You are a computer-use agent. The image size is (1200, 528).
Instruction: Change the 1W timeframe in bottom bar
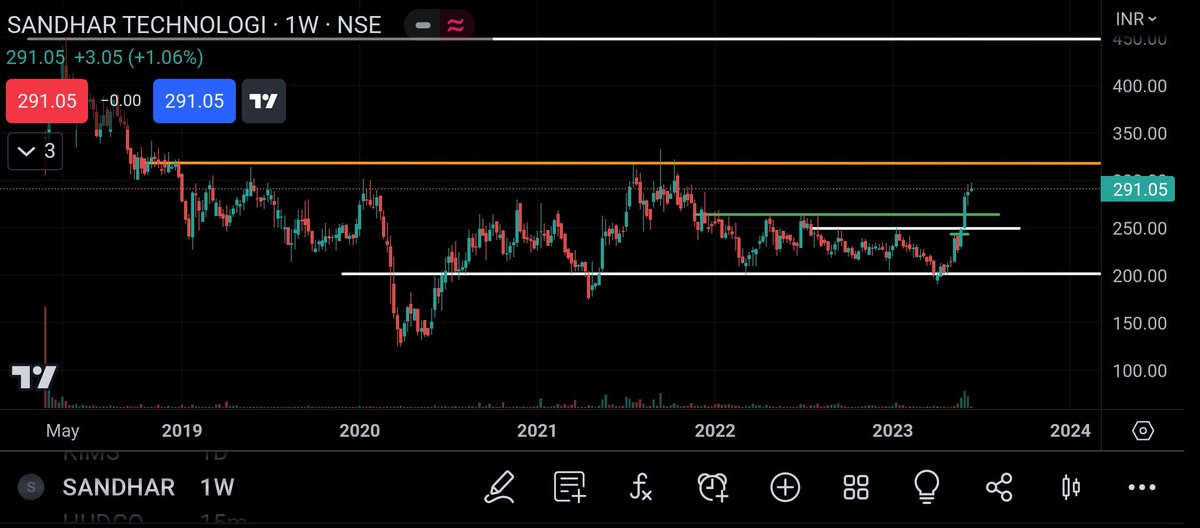tap(217, 487)
